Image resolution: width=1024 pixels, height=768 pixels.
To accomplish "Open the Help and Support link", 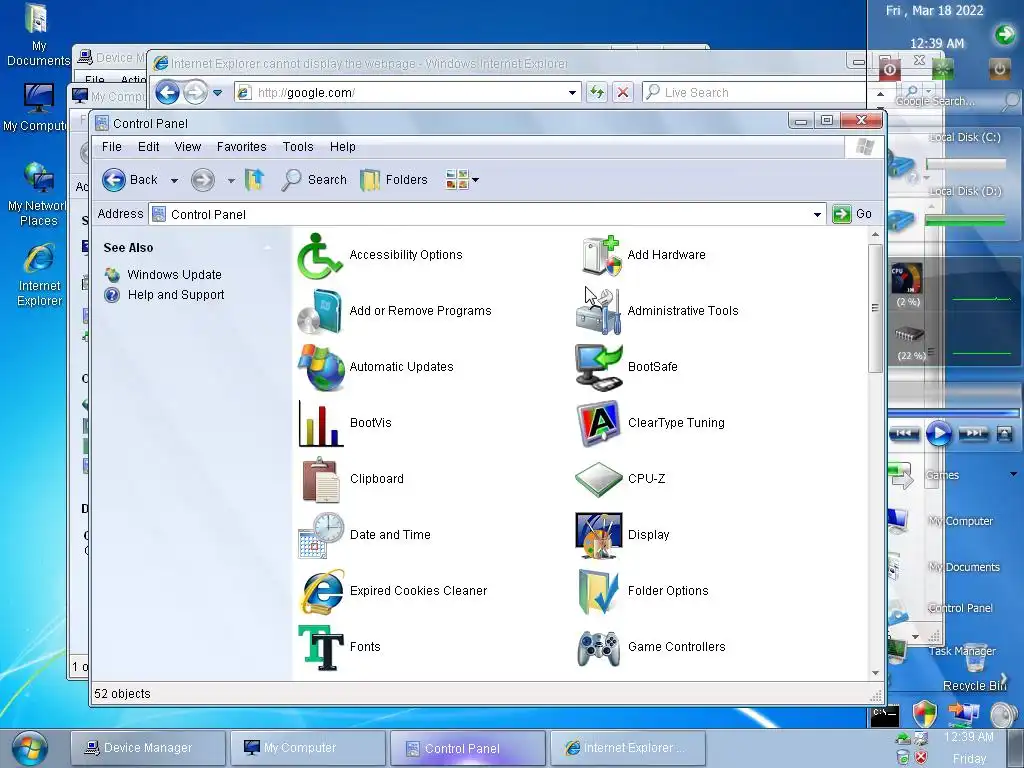I will [176, 295].
